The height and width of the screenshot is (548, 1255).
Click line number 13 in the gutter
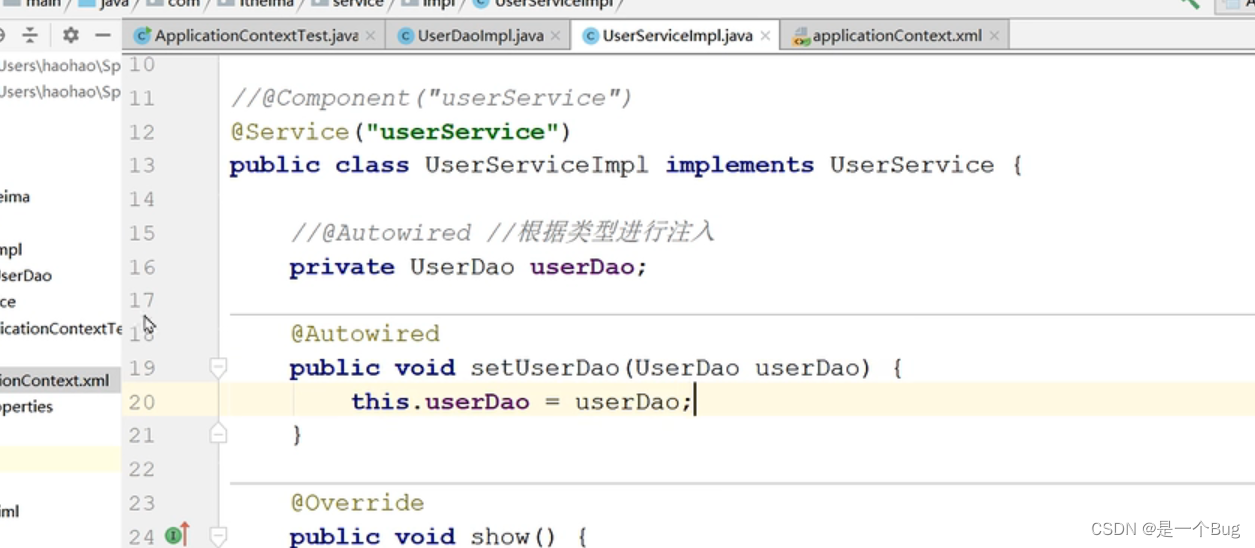coord(142,165)
